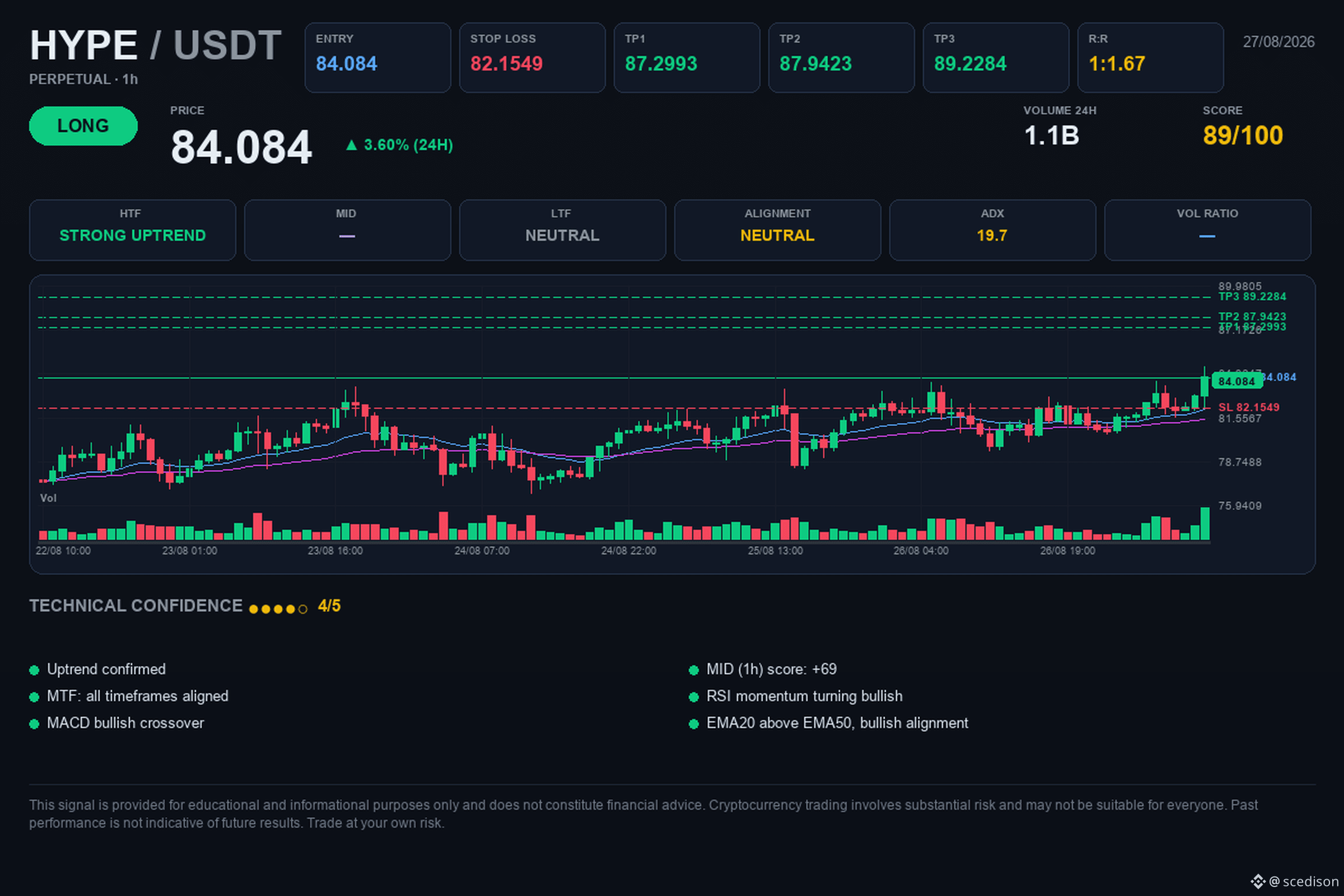Click the SL 82.1549 chart line label
Image resolution: width=1344 pixels, height=896 pixels.
pos(1249,408)
